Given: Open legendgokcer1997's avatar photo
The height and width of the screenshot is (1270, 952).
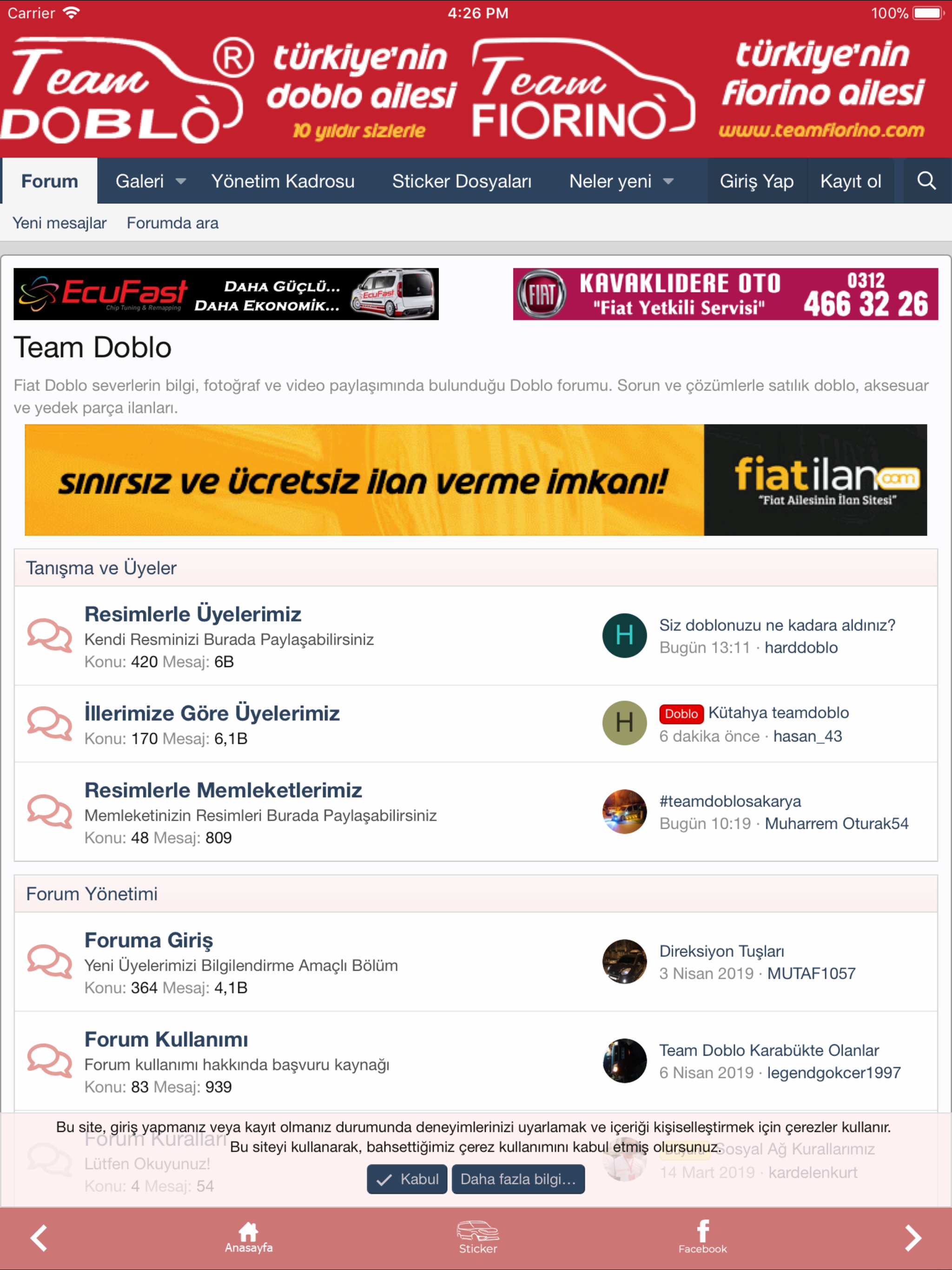Looking at the screenshot, I should tap(625, 1060).
